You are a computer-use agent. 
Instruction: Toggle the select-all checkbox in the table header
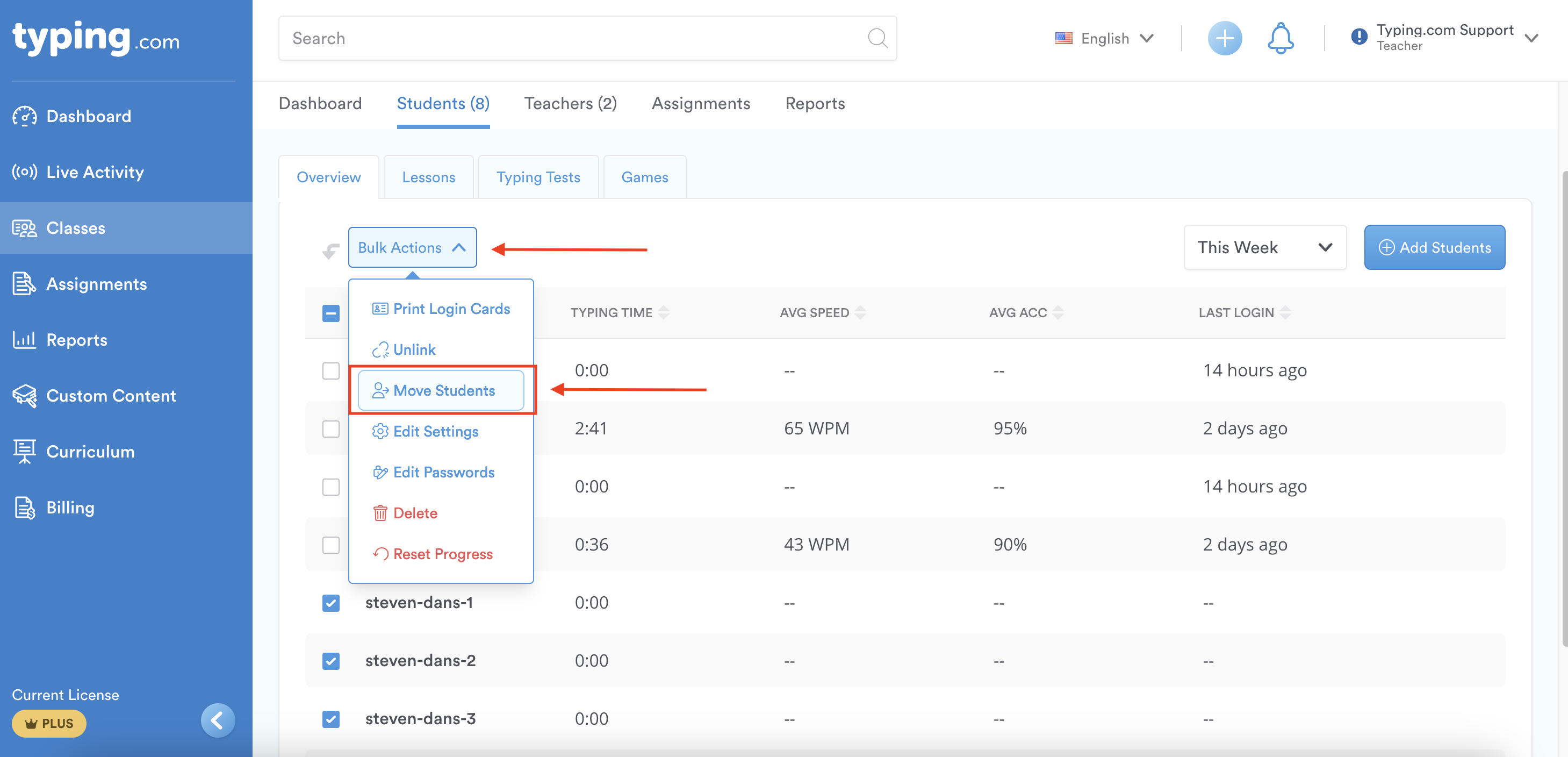click(330, 313)
